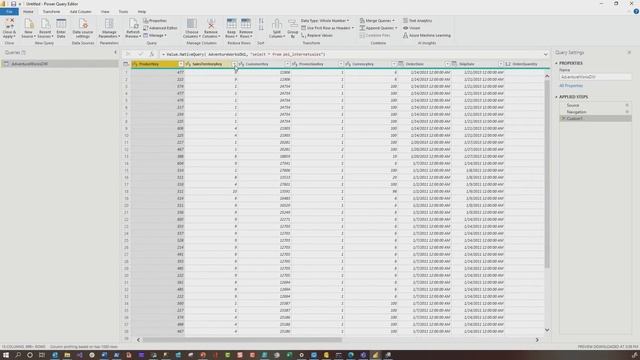This screenshot has width=640, height=360.
Task: Select the Source applied step
Action: (x=595, y=105)
